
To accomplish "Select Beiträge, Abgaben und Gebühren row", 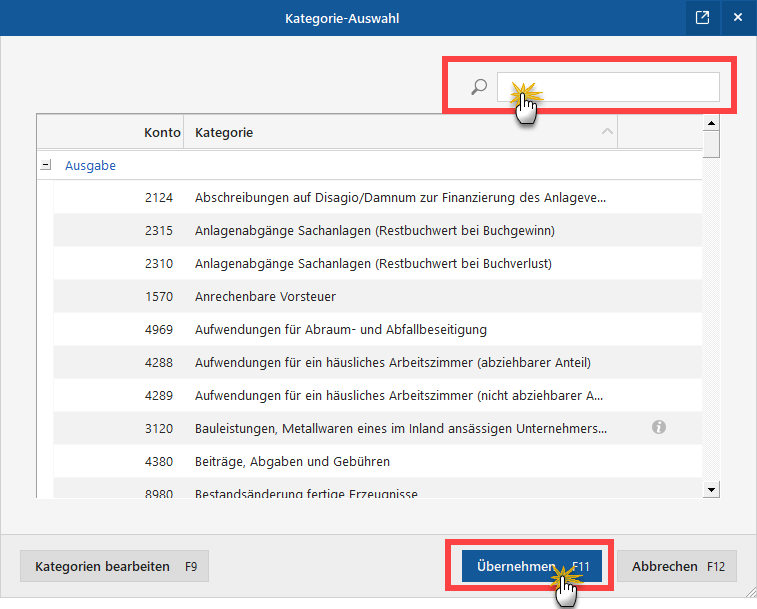I will click(x=378, y=461).
